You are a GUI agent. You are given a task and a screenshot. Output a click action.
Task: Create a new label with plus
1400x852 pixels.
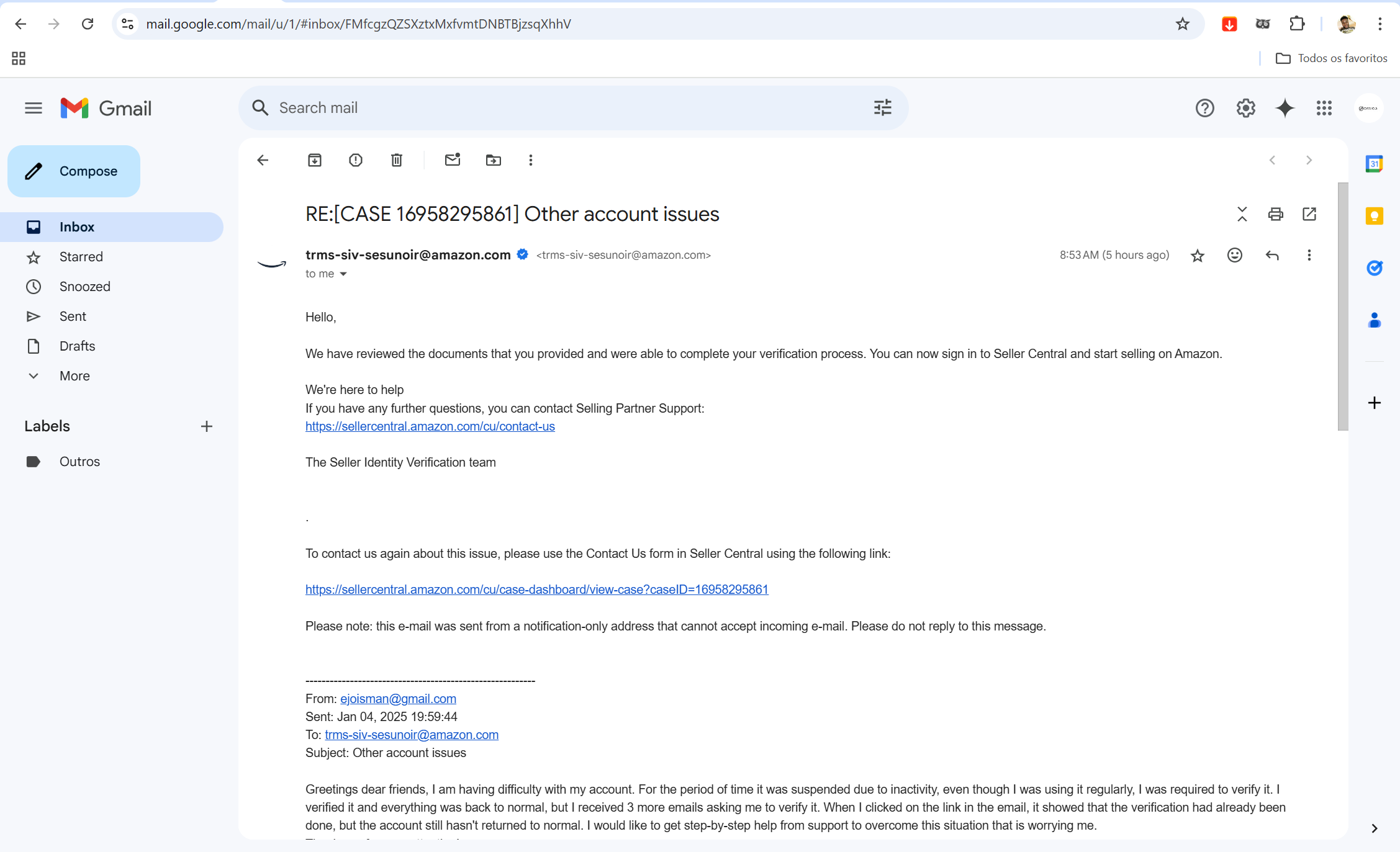tap(207, 426)
